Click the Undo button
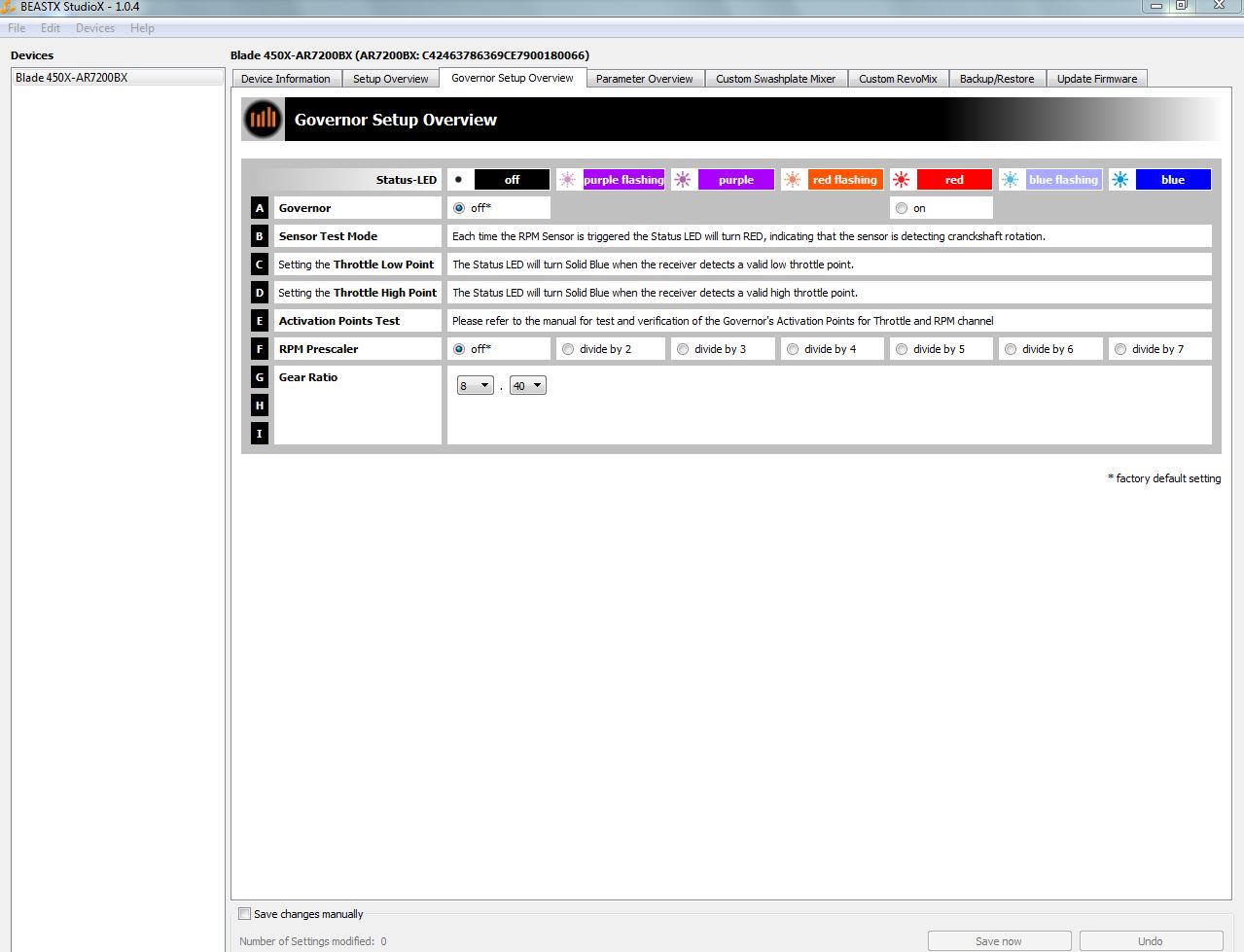1244x952 pixels. [1151, 941]
